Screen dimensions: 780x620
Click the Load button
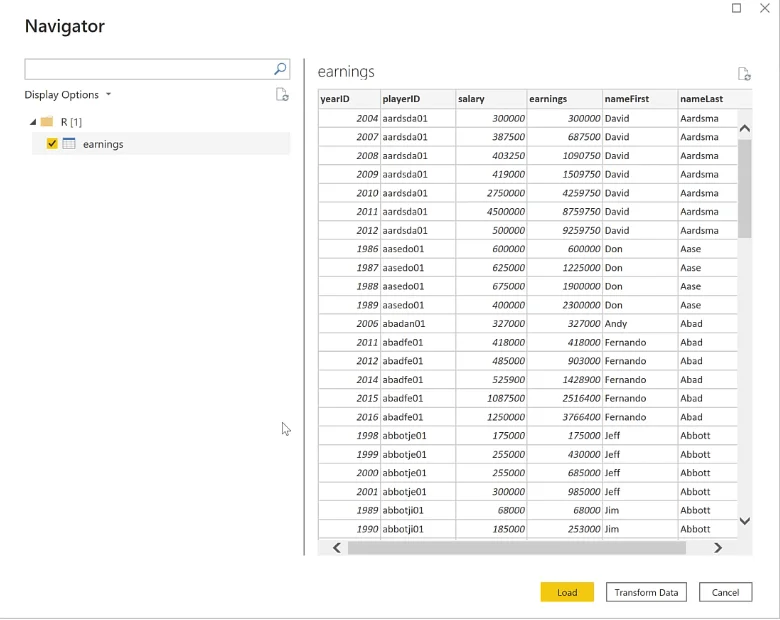(567, 592)
